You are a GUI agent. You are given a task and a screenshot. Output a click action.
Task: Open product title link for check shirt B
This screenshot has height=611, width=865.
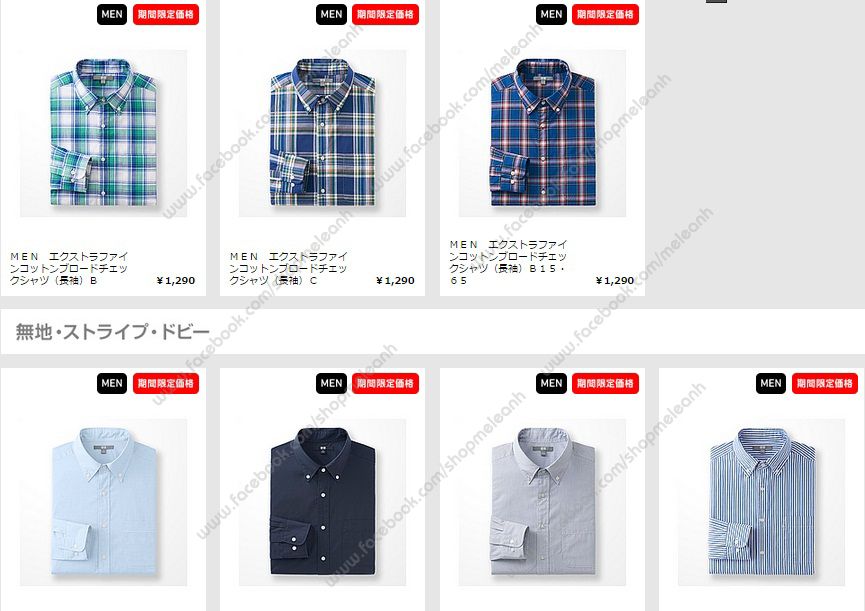pos(69,269)
